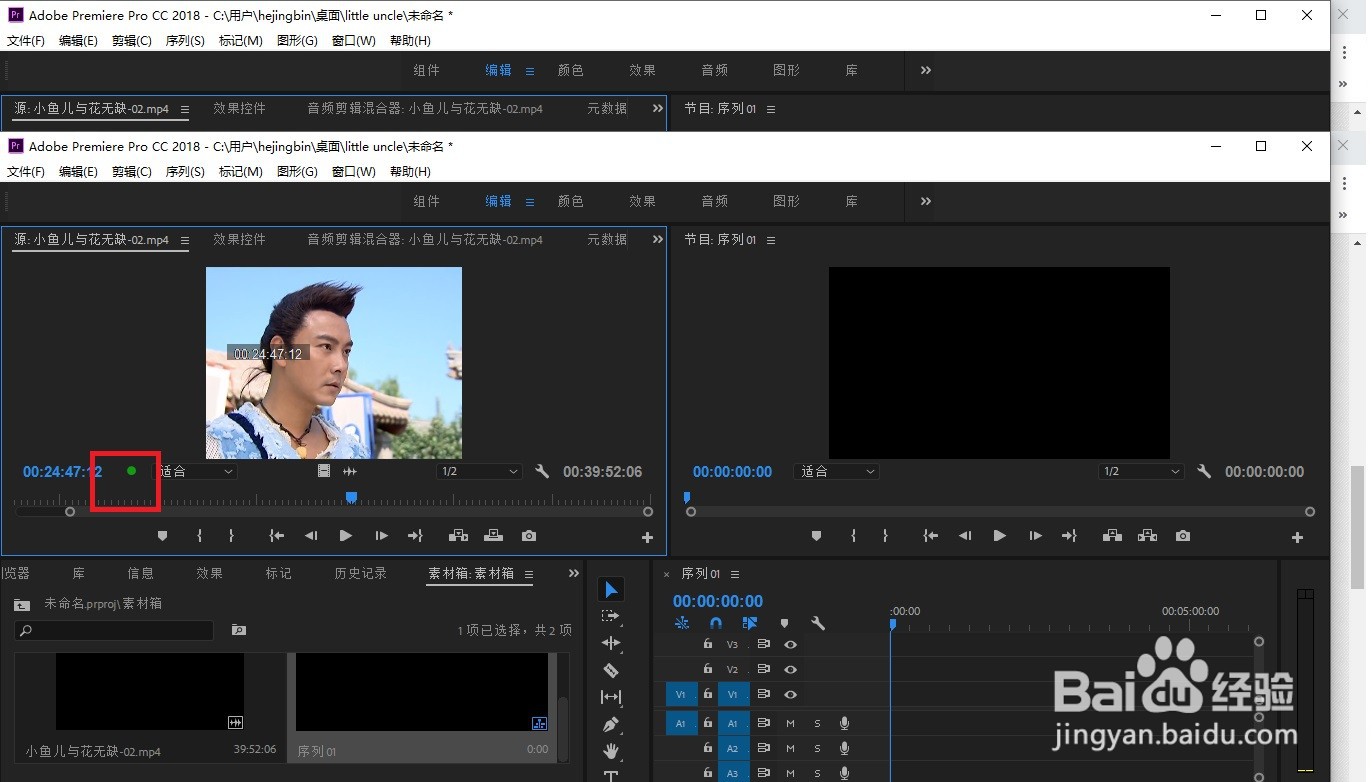Click the Play button in the Source Monitor
This screenshot has width=1372, height=782.
(345, 536)
